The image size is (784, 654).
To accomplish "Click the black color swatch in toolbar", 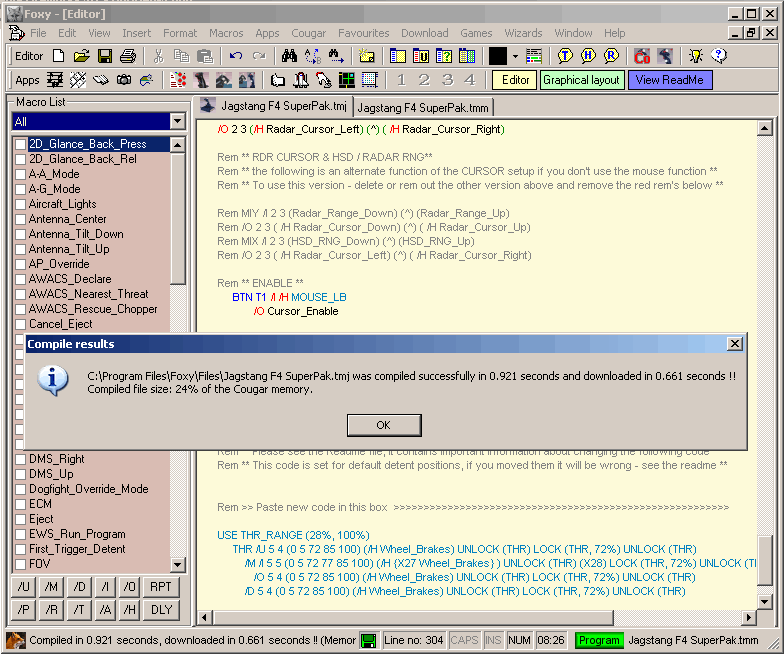I will tap(498, 57).
